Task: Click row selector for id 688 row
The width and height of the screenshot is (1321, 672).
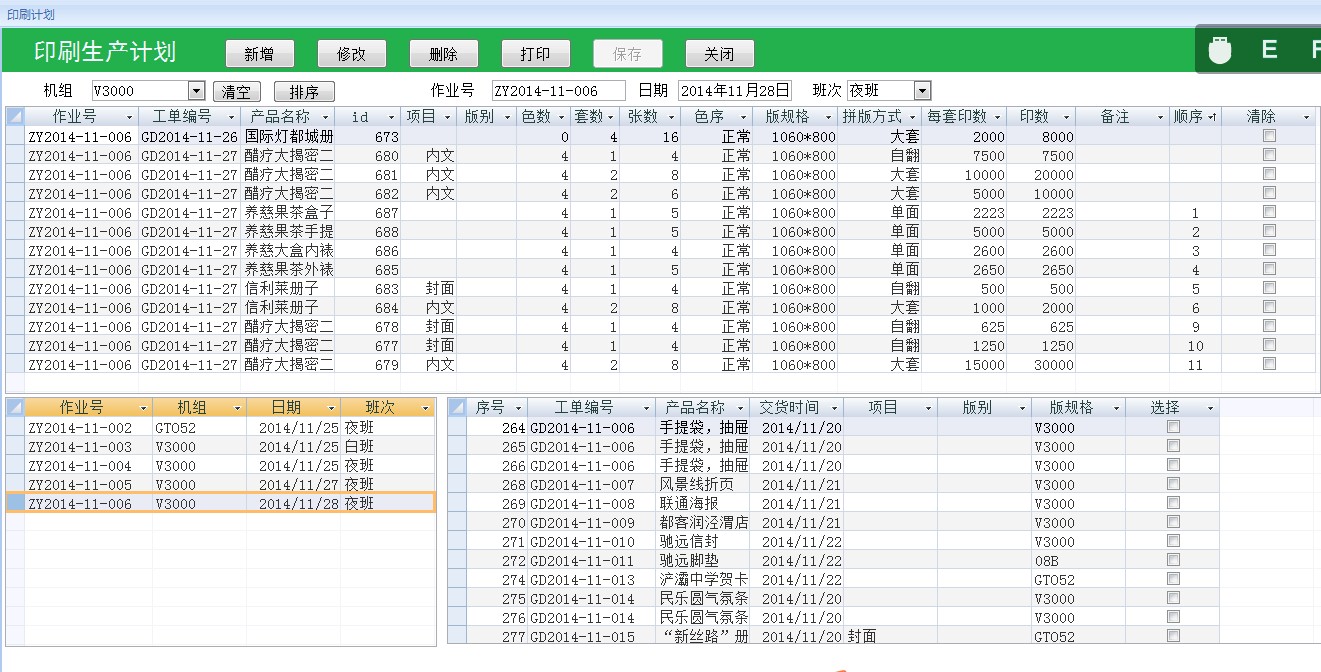Action: pos(15,231)
